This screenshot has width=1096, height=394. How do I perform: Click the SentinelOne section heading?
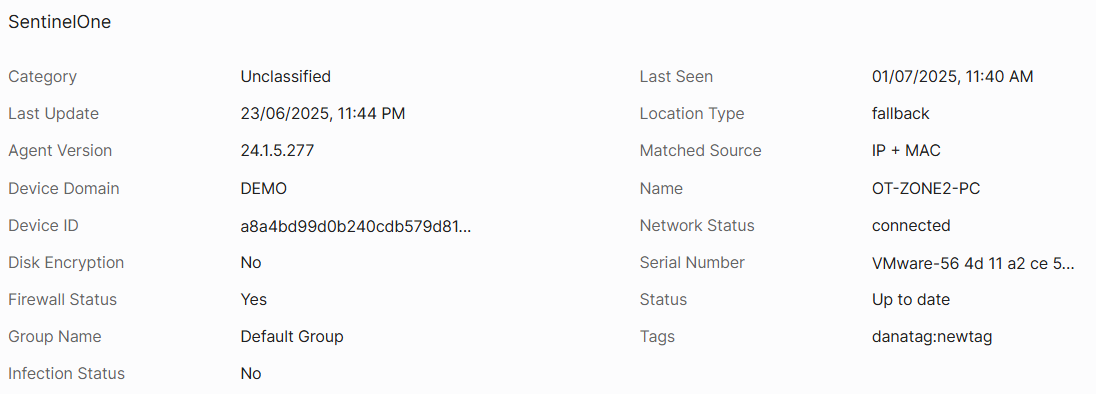point(59,22)
